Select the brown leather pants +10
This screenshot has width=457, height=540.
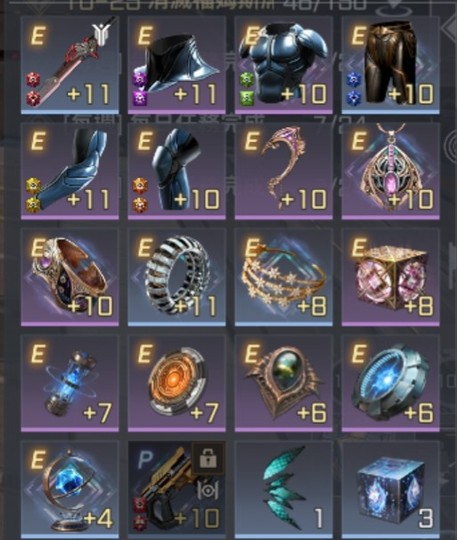pos(391,65)
